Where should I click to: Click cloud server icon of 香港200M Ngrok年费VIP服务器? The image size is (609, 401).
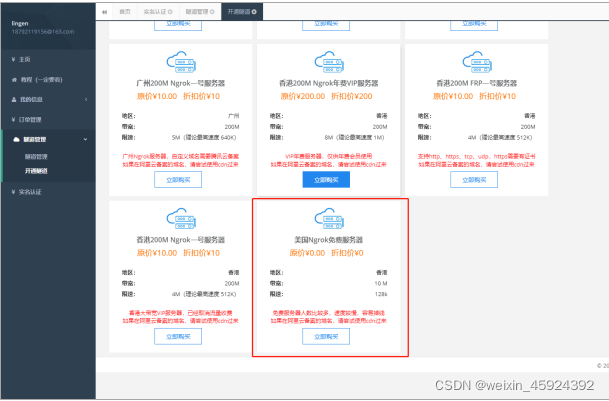coord(329,62)
